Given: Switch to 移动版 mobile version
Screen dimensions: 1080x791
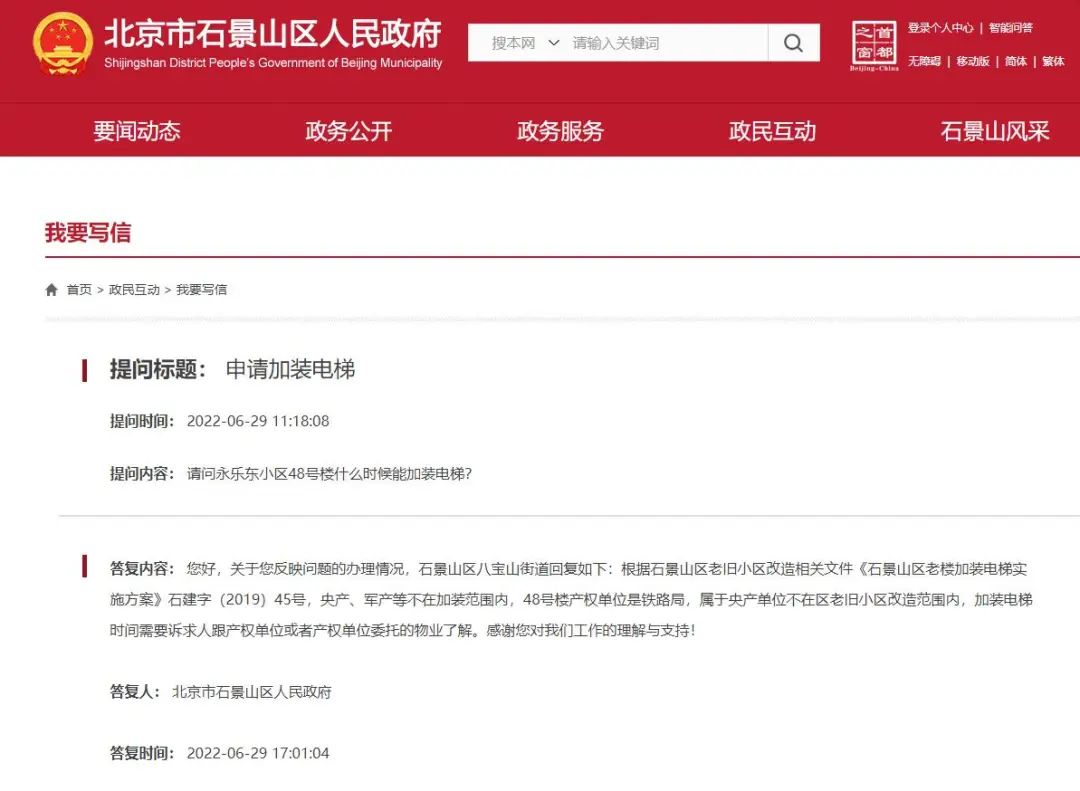Looking at the screenshot, I should pyautogui.click(x=972, y=61).
